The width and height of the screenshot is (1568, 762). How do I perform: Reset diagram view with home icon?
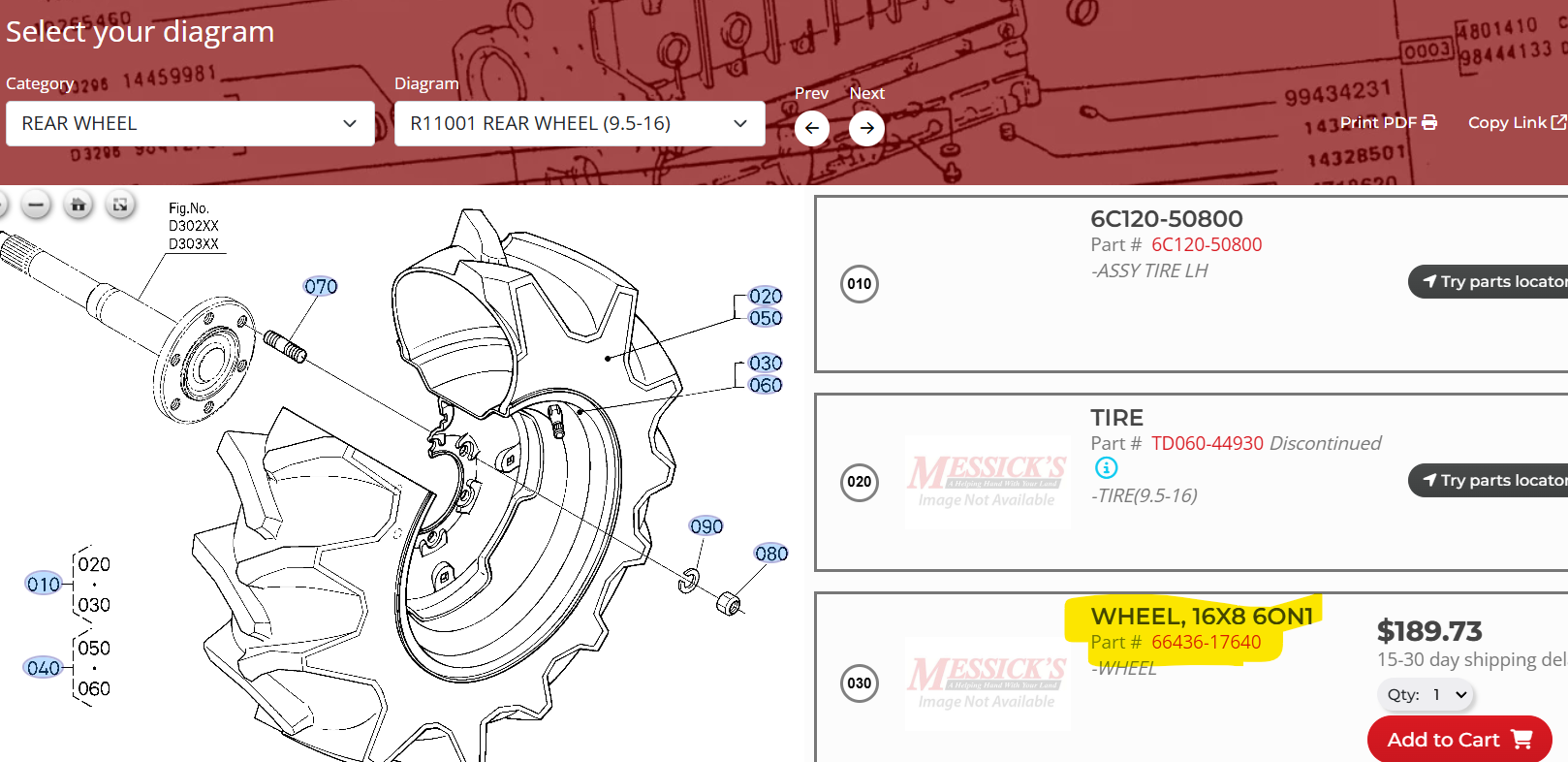pos(78,205)
